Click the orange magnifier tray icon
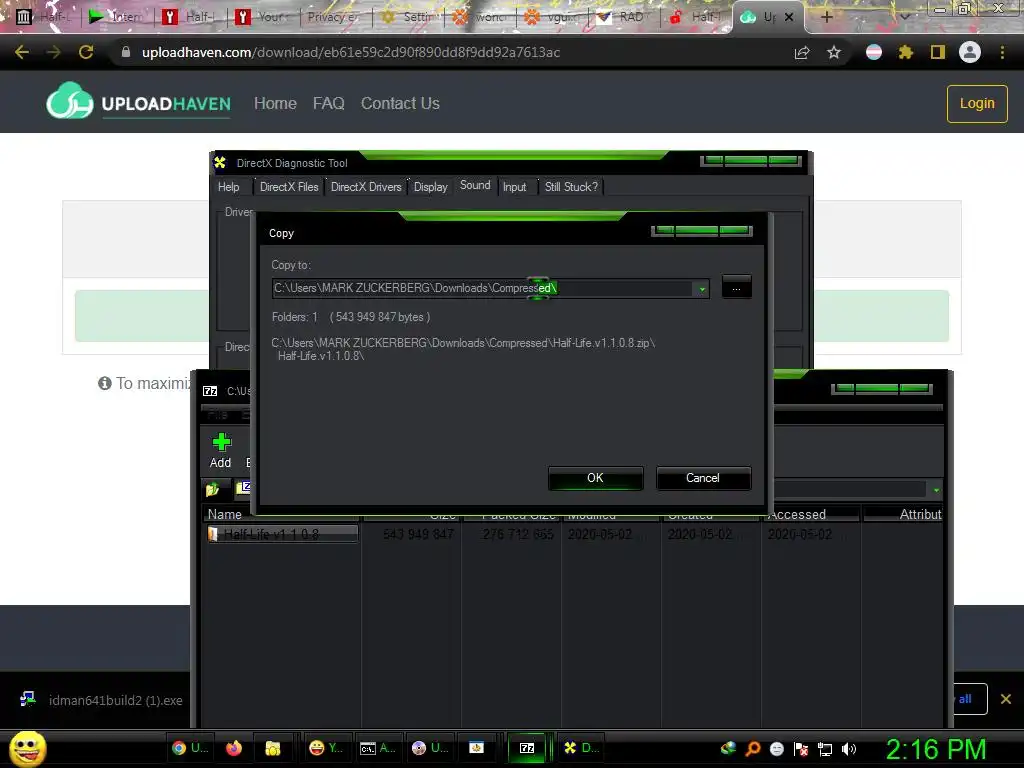This screenshot has width=1024, height=768. (x=753, y=749)
